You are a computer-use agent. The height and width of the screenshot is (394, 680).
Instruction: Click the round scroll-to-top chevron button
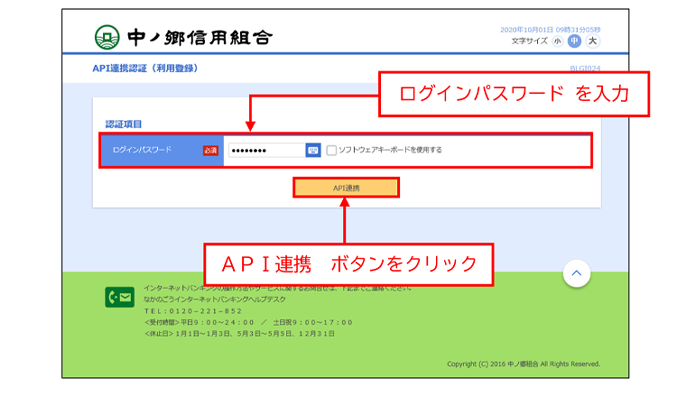pos(576,273)
